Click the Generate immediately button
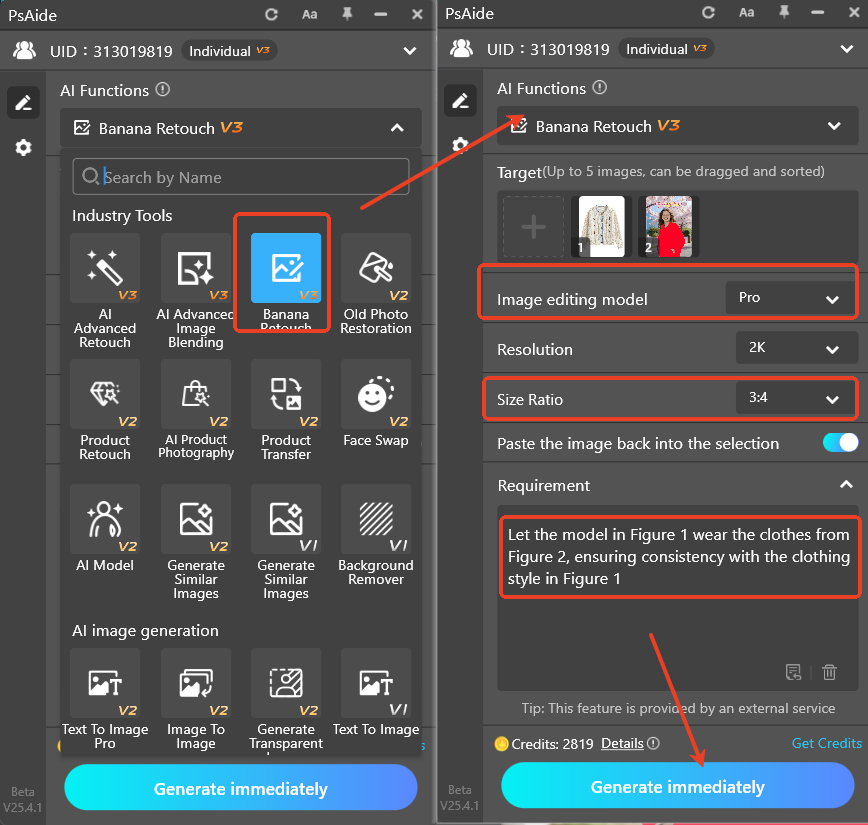The height and width of the screenshot is (825, 868). (678, 786)
